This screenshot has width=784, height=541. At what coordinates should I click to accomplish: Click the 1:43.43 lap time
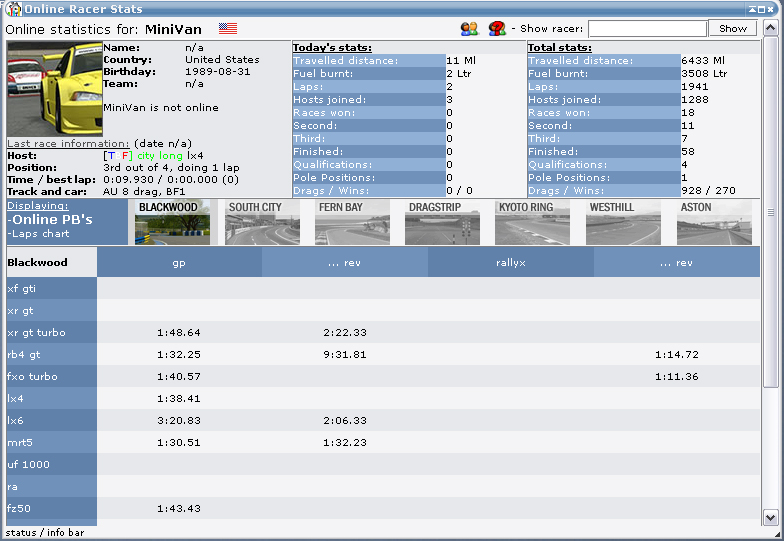pyautogui.click(x=178, y=508)
